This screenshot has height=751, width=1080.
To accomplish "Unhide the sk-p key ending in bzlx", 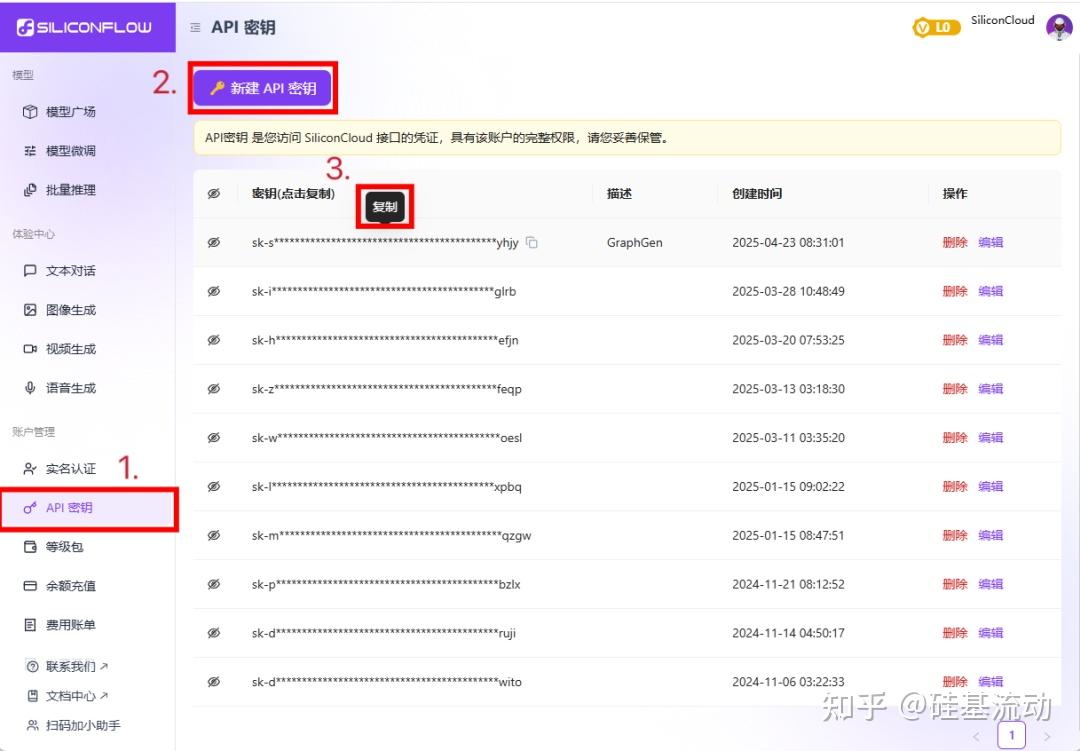I will (214, 583).
